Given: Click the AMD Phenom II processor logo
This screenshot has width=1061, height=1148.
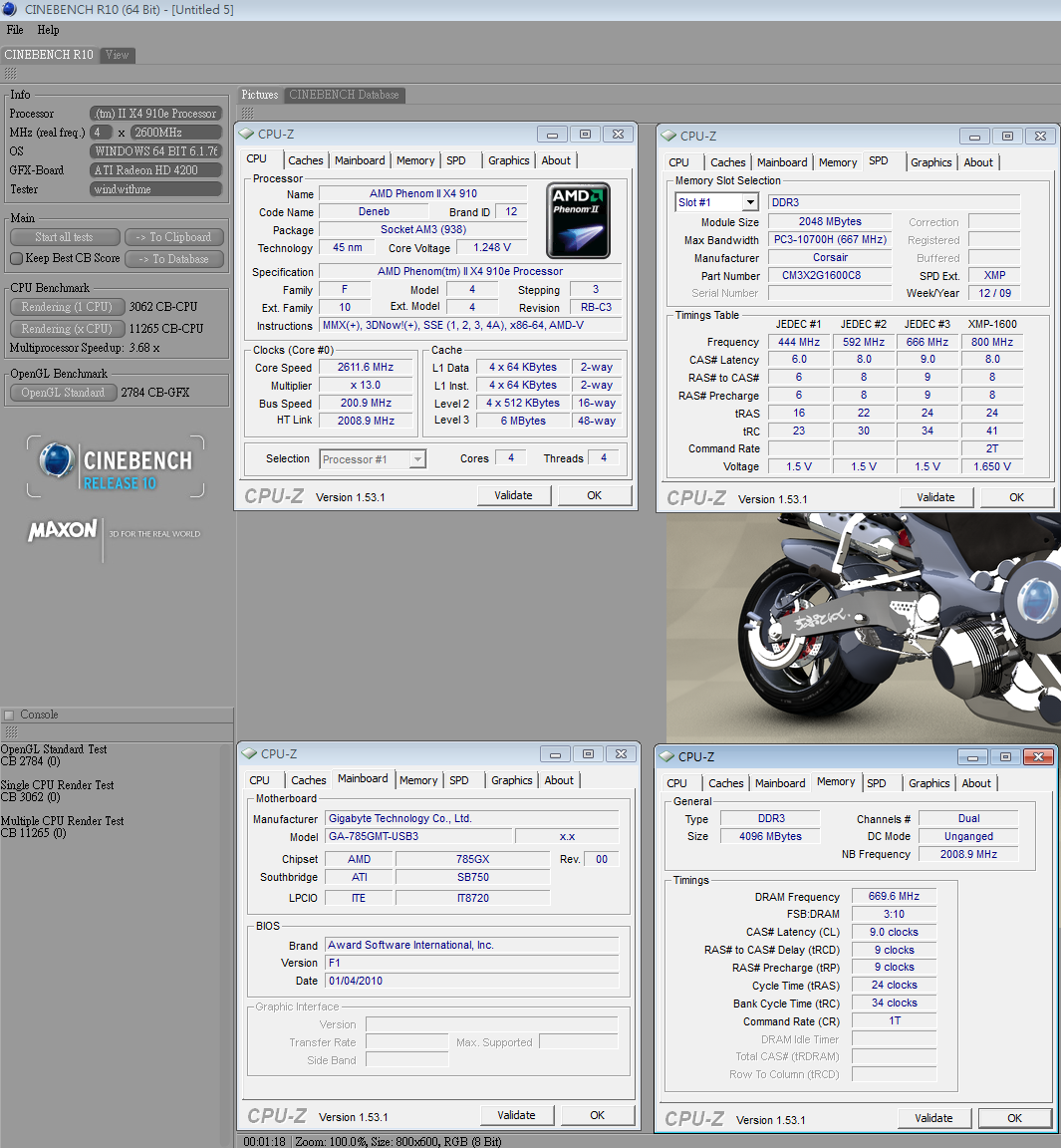Looking at the screenshot, I should pyautogui.click(x=578, y=220).
